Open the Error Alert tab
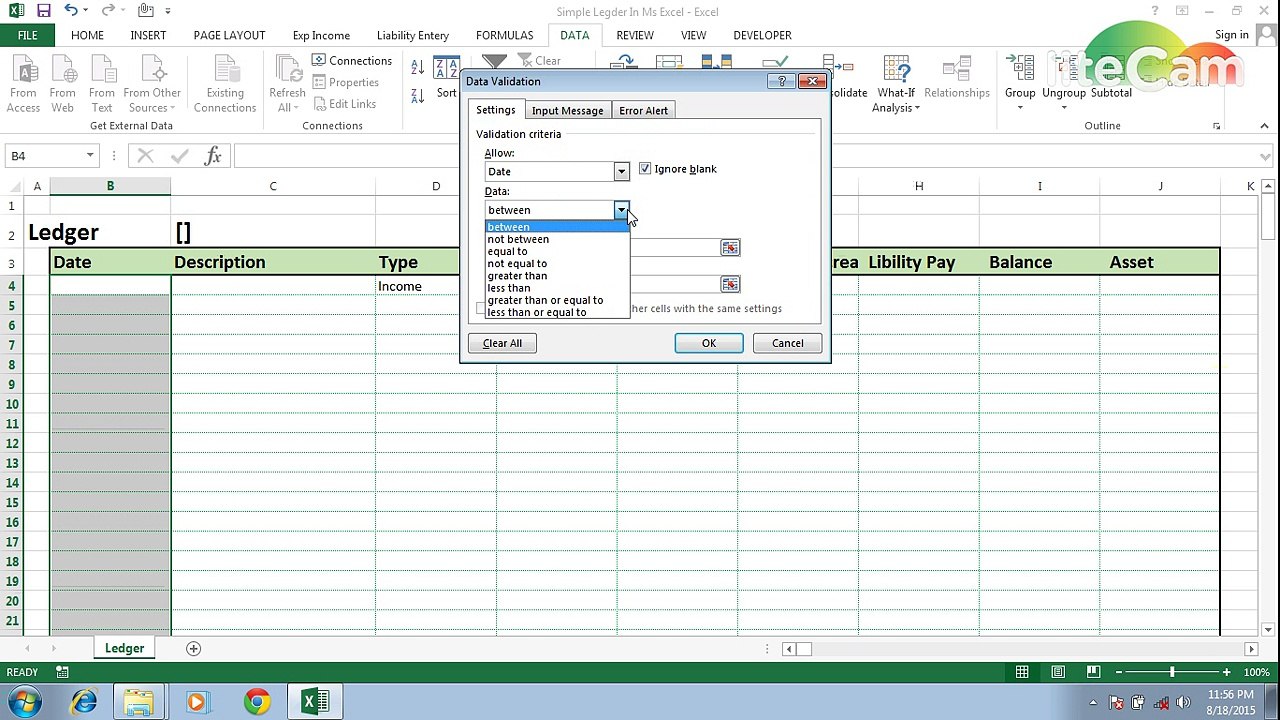1280x720 pixels. pyautogui.click(x=643, y=110)
